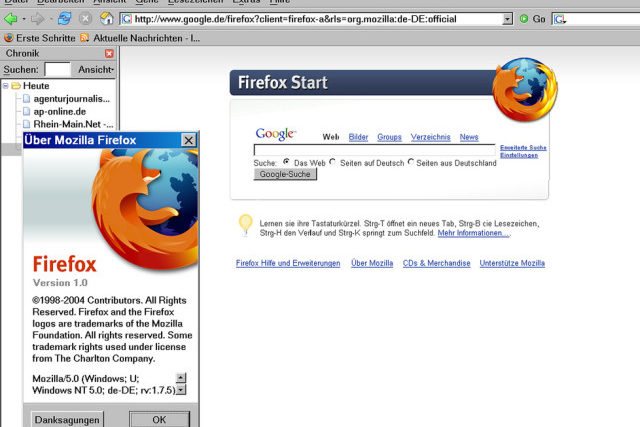Click the Stop loading icon

[85, 19]
